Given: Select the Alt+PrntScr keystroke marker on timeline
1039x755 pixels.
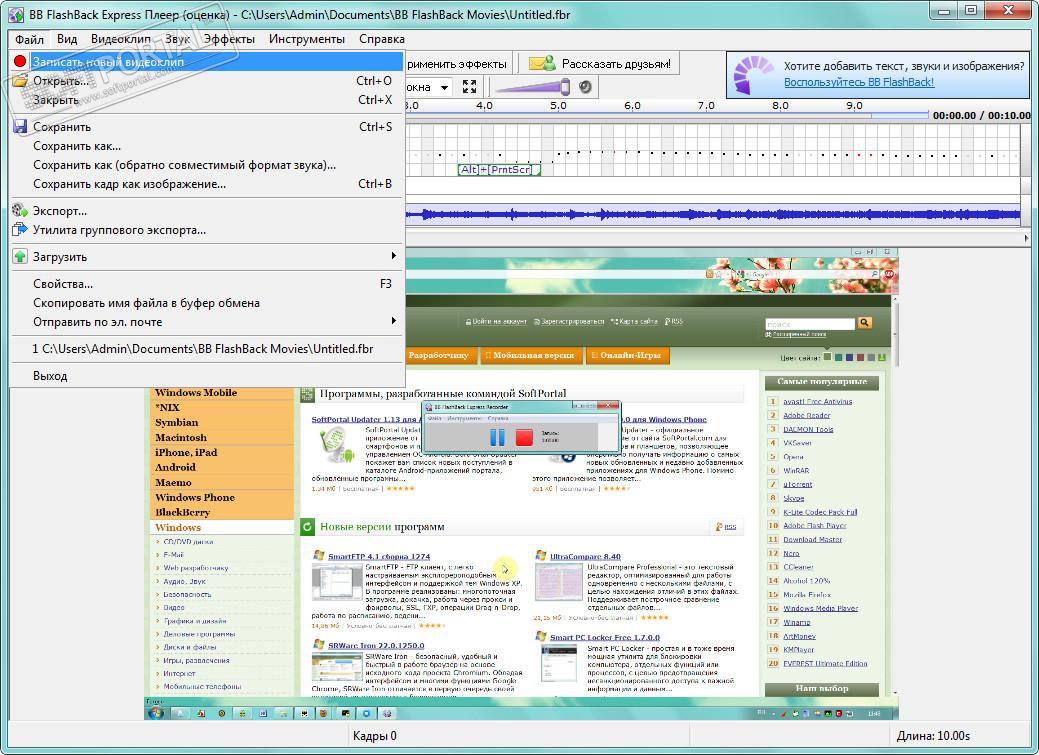Looking at the screenshot, I should coord(500,170).
